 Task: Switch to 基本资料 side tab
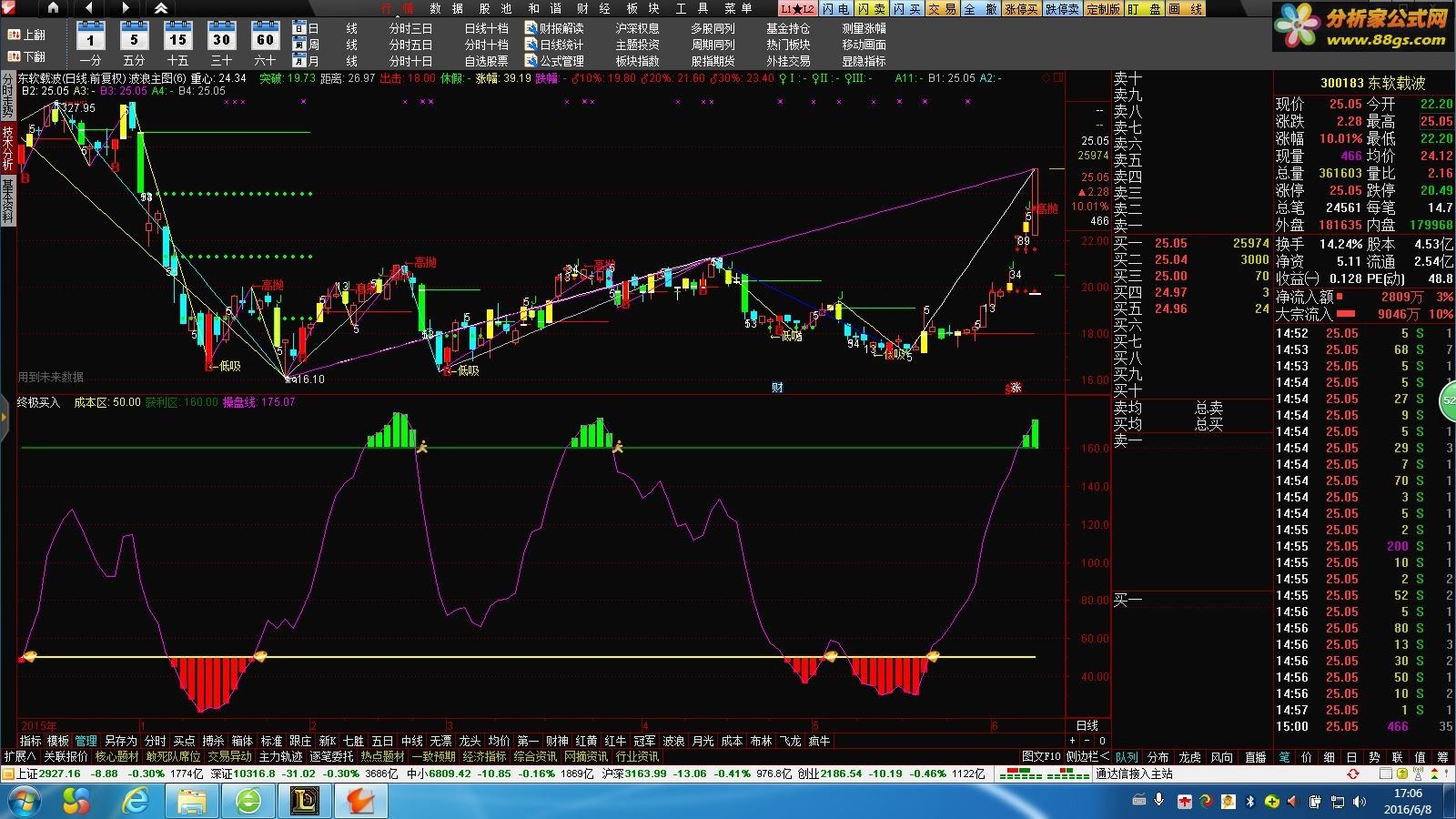(x=7, y=201)
